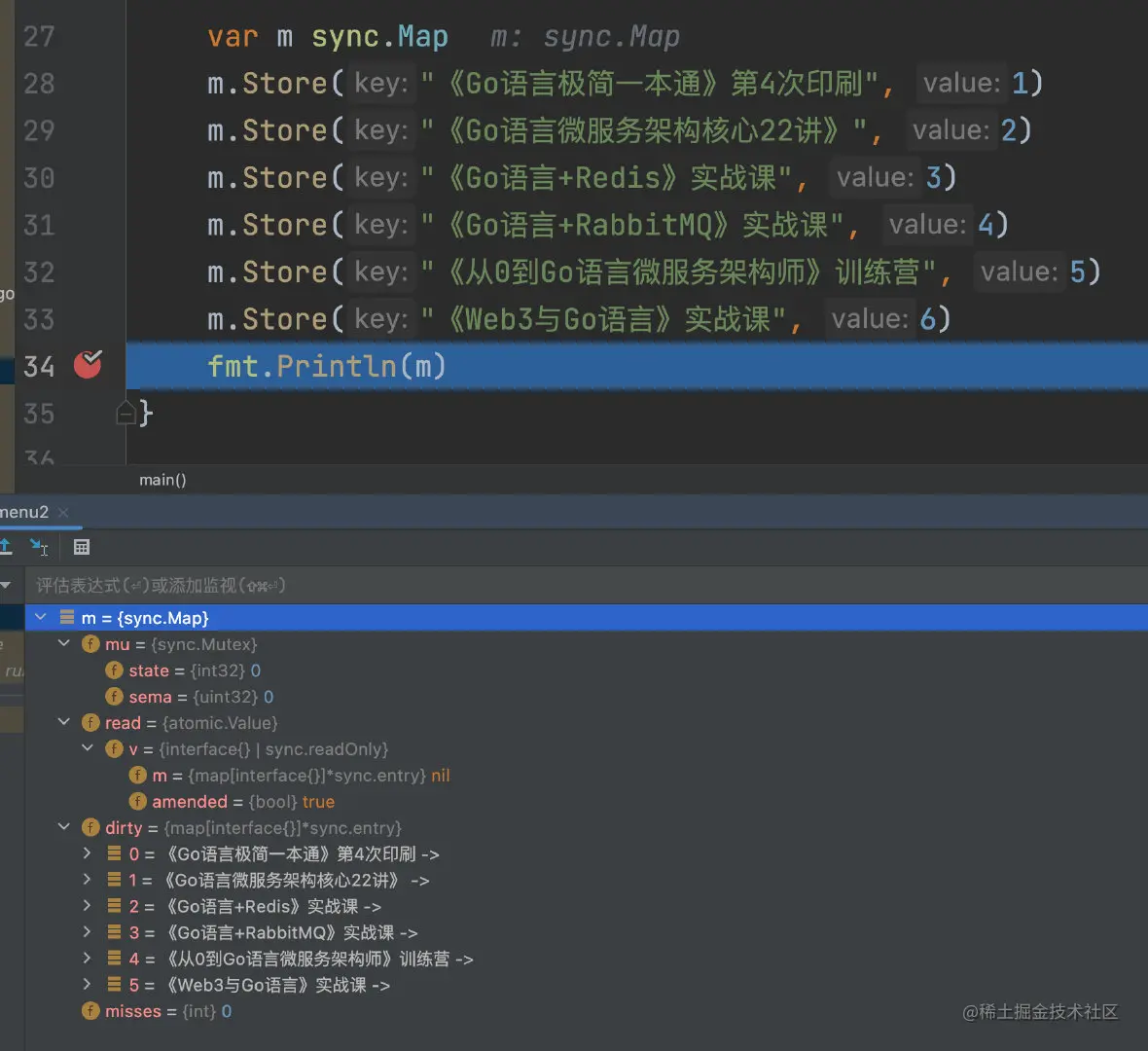This screenshot has width=1148, height=1051.
Task: Click line number 31 in the gutter
Action: point(39,224)
